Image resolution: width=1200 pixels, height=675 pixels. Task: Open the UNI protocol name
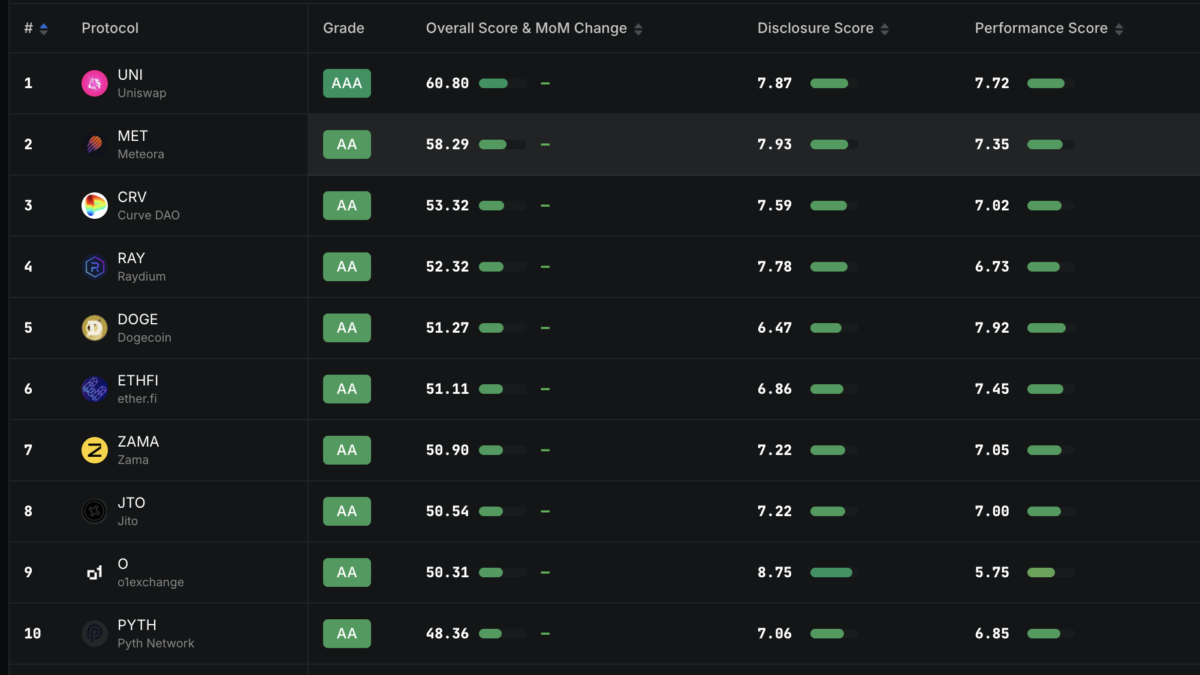[x=130, y=75]
